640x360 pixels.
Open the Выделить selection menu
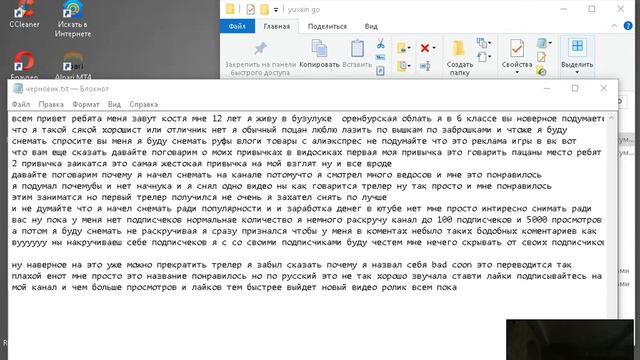pos(577,57)
